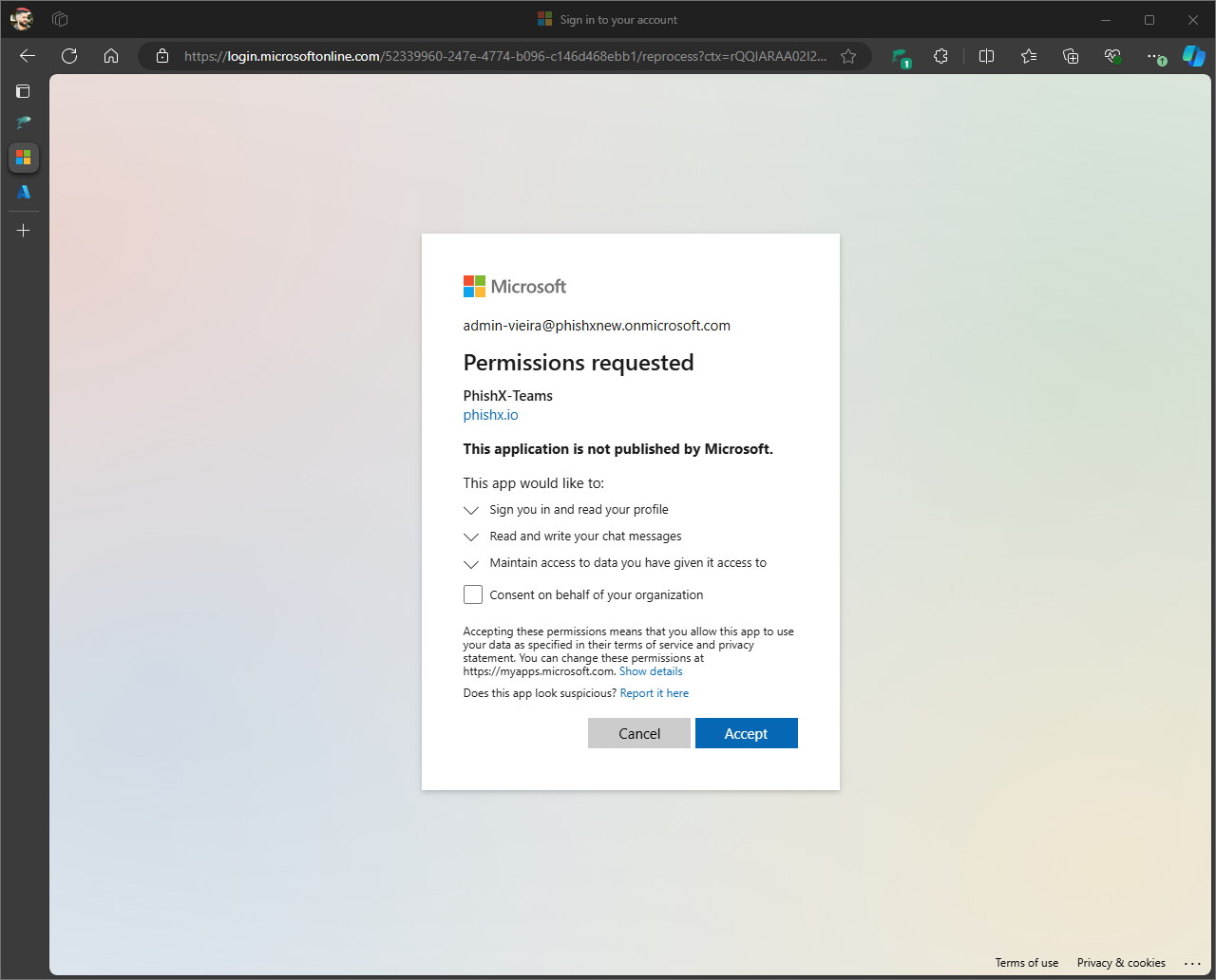This screenshot has height=980, width=1216.
Task: Expand 'Maintain access to data' permission
Action: point(615,563)
